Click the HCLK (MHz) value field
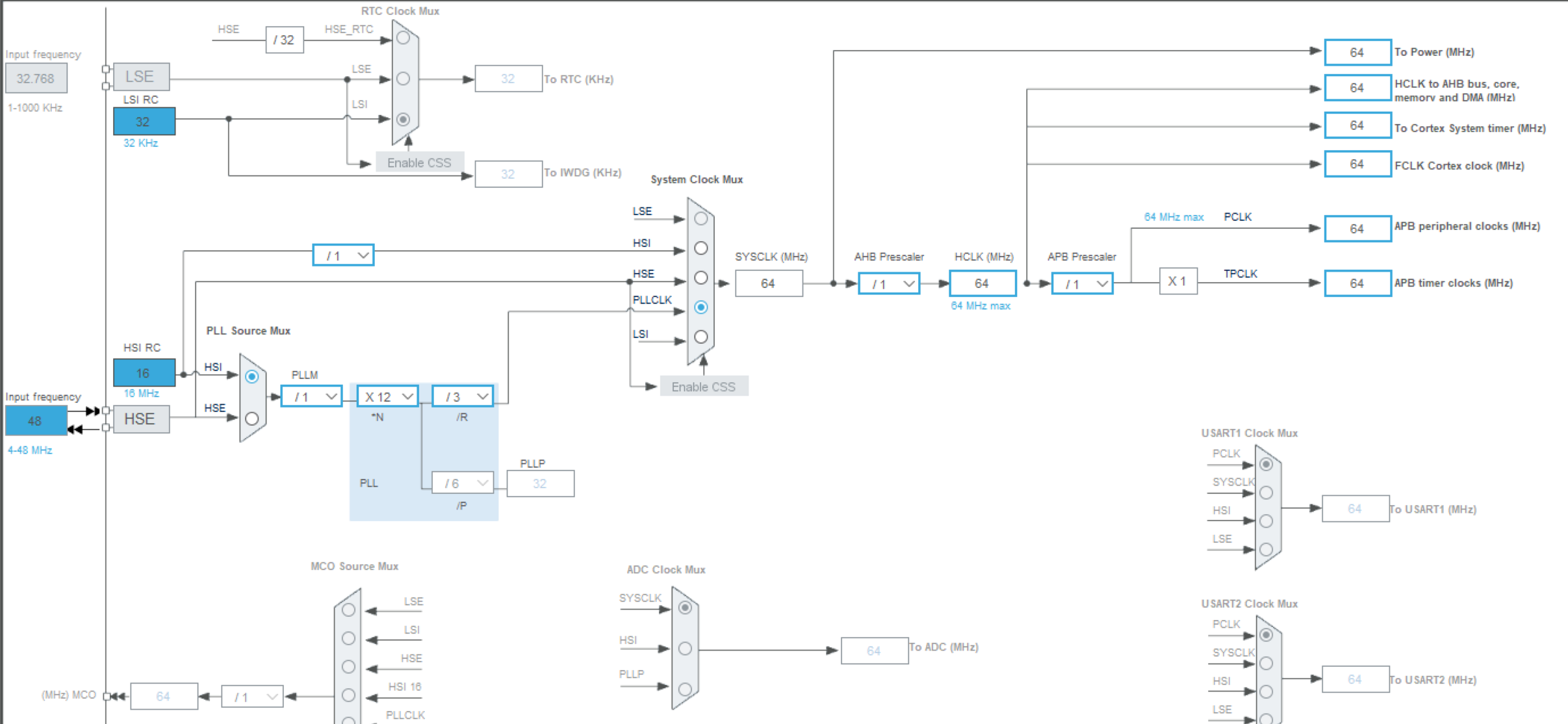1568x724 pixels. pyautogui.click(x=982, y=283)
